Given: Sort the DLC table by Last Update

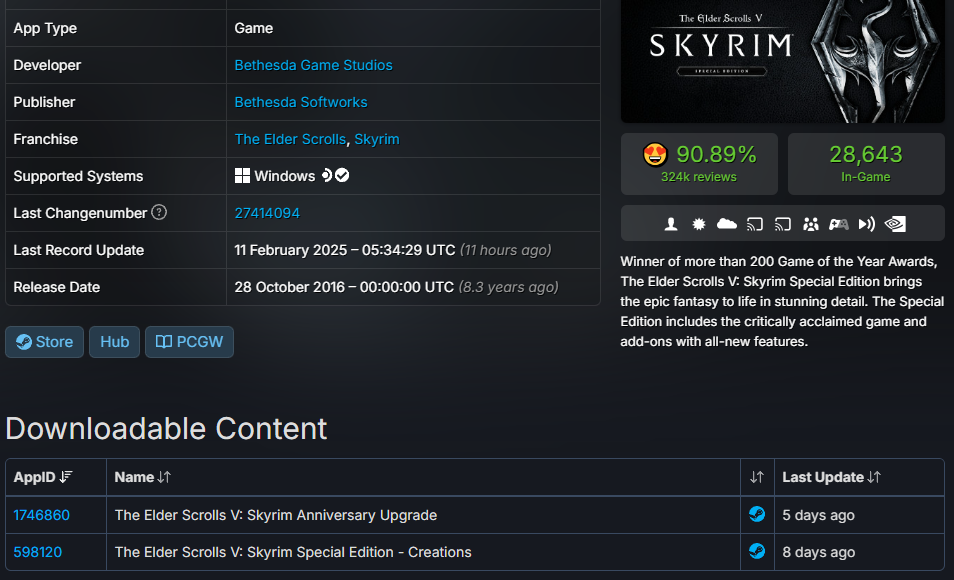Looking at the screenshot, I should (x=831, y=477).
